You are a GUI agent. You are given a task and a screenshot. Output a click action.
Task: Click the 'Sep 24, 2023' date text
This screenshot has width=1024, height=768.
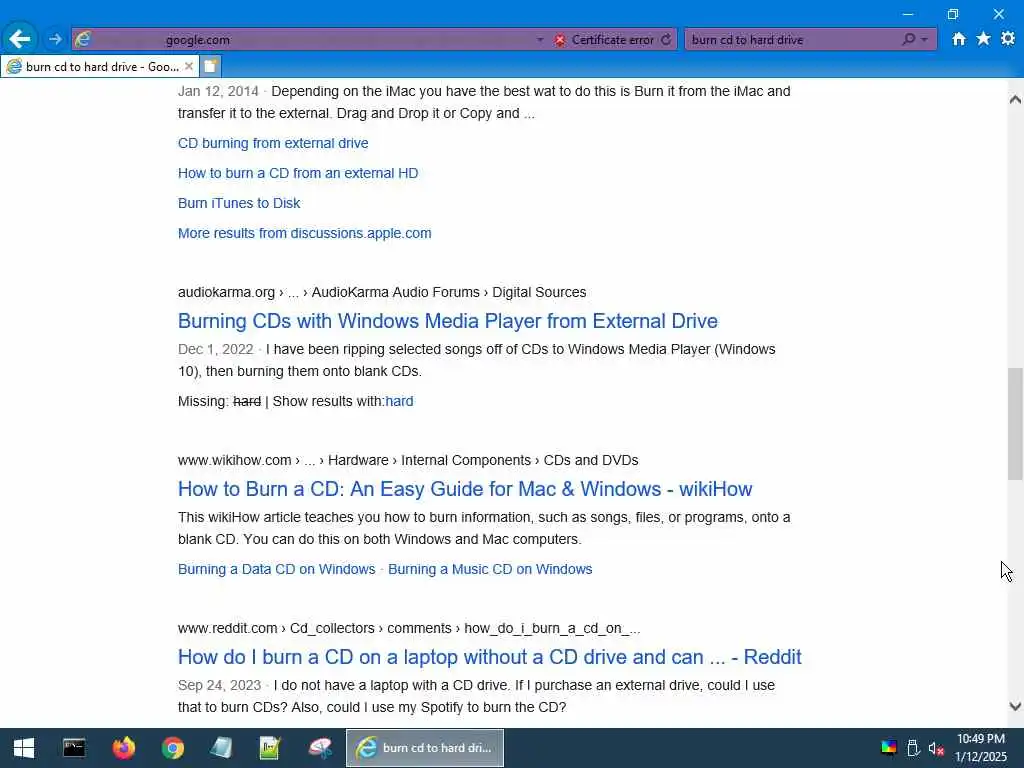[x=219, y=685]
